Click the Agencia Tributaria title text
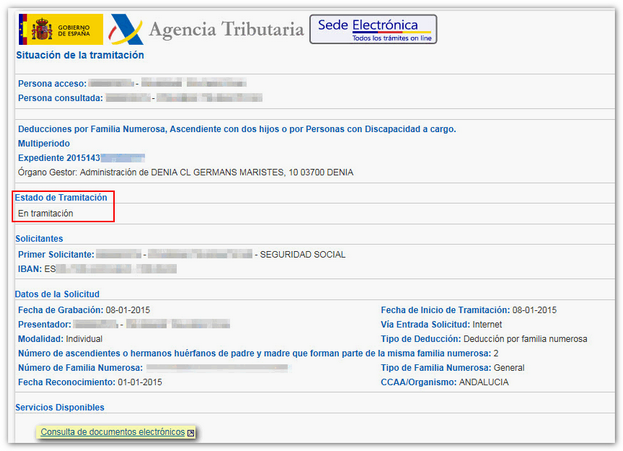The image size is (623, 451). coord(226,30)
